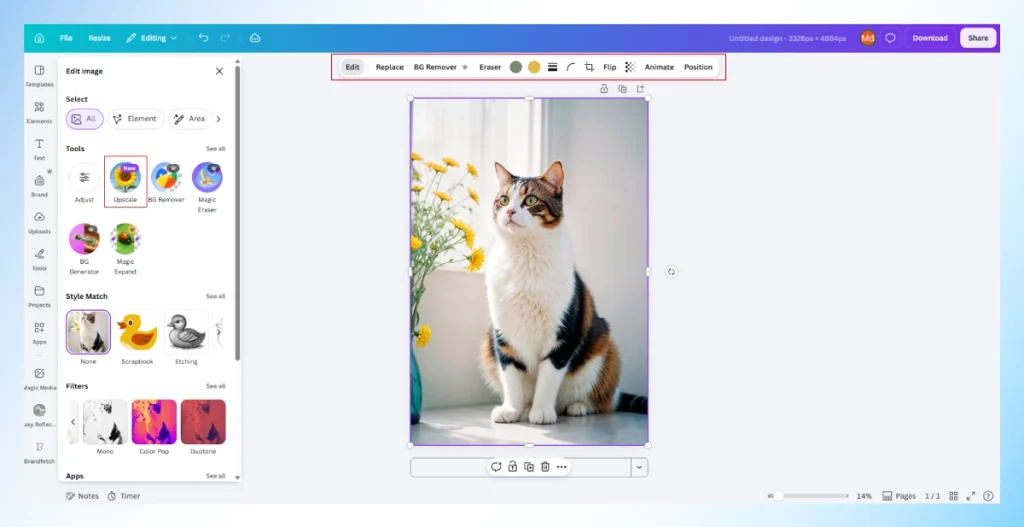Open Tools in the sidebar
This screenshot has height=527, width=1024.
[x=39, y=259]
